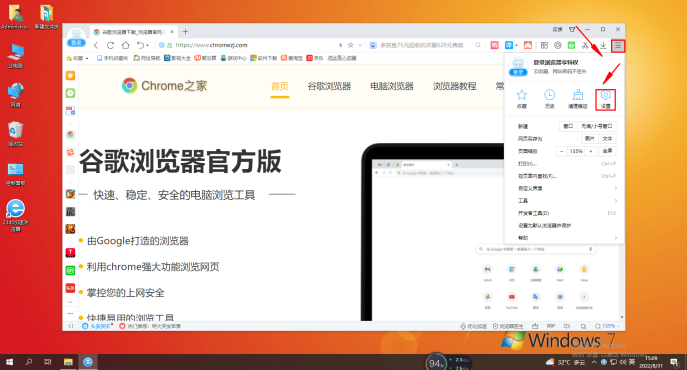Go to the home page icon

click(x=125, y=45)
